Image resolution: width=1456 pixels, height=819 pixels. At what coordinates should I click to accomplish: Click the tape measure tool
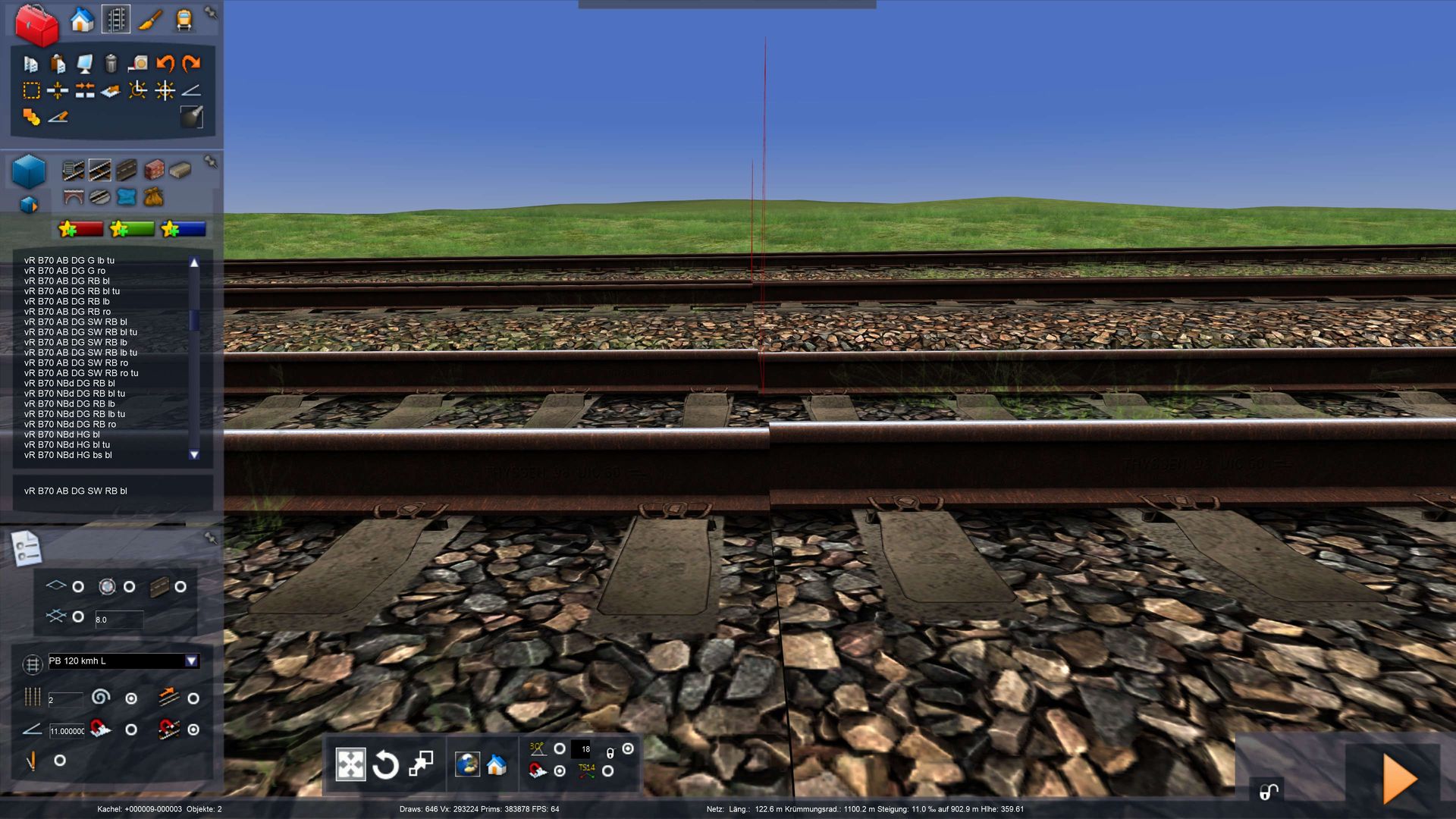point(138,64)
